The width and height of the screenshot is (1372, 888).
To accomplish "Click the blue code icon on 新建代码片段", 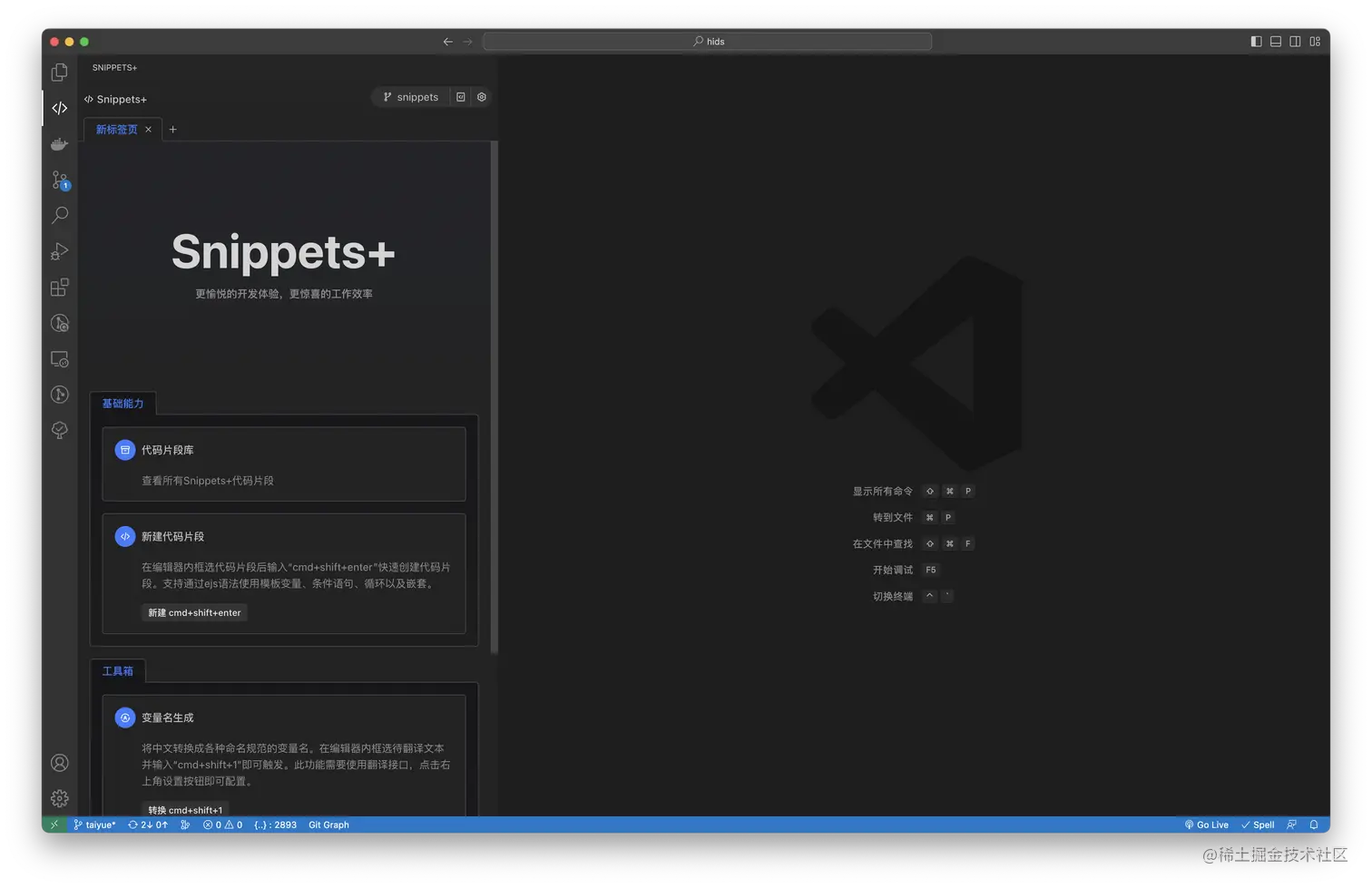I will pyautogui.click(x=125, y=536).
